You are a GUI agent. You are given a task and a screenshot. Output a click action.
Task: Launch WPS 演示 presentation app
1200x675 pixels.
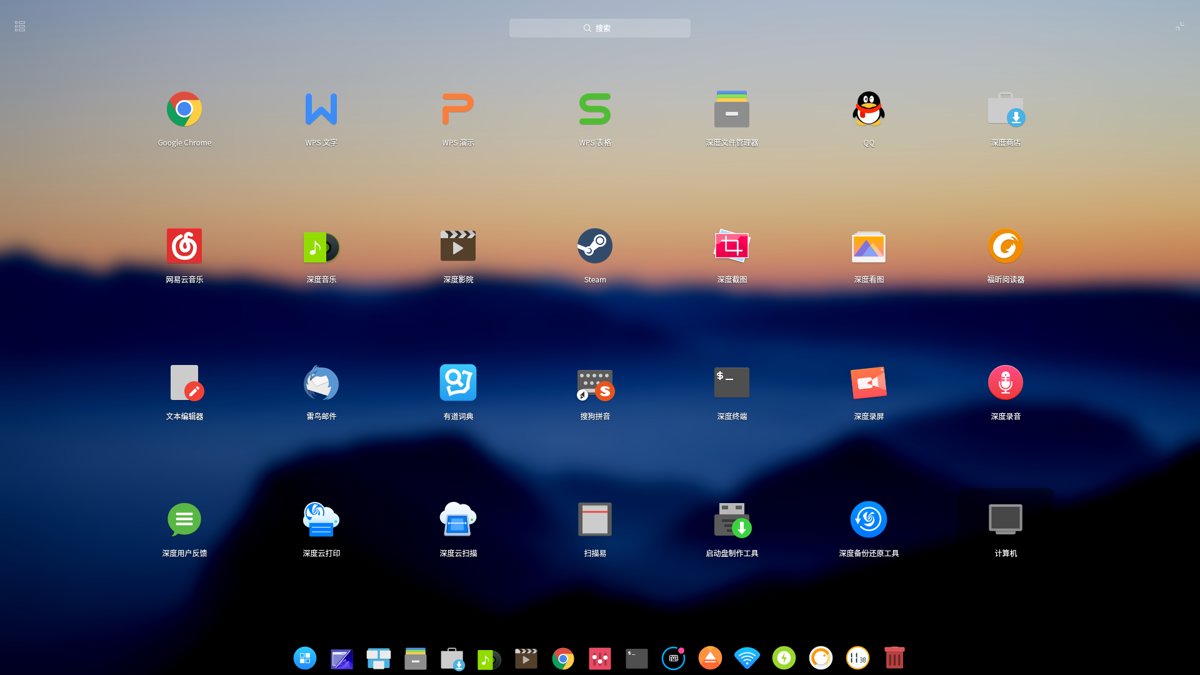[458, 109]
